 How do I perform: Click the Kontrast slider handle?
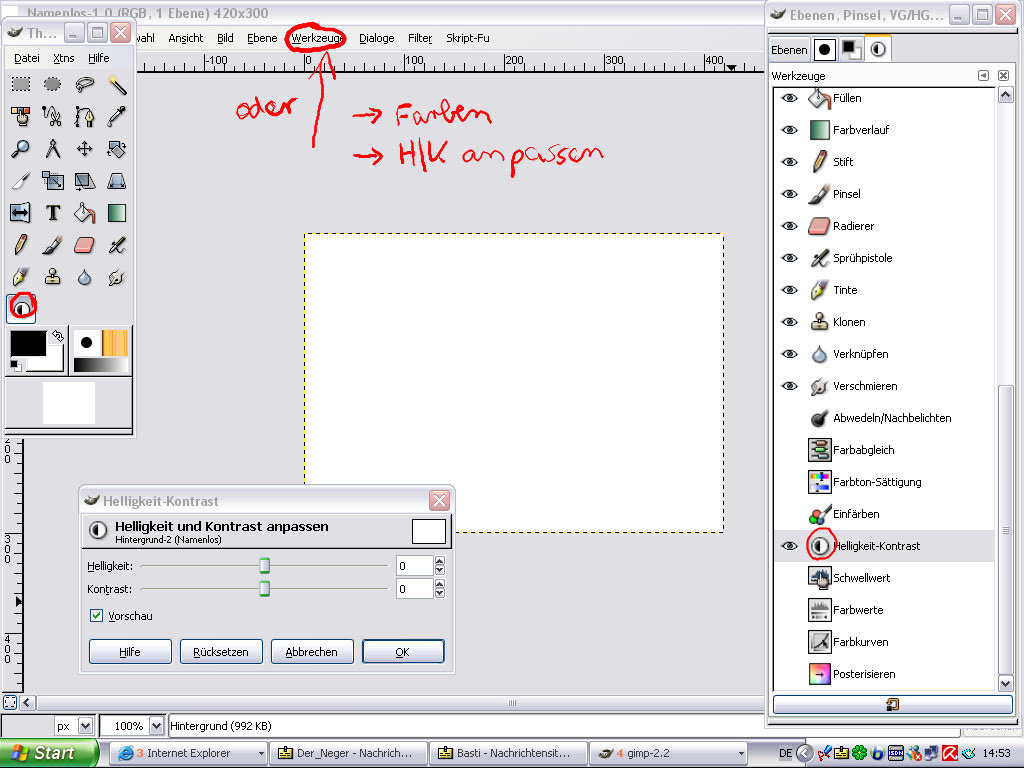click(x=265, y=589)
